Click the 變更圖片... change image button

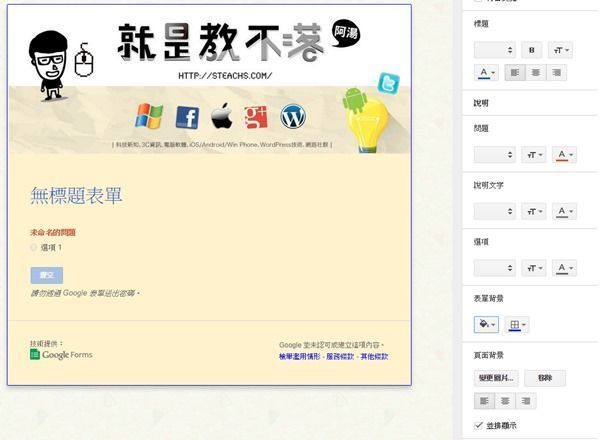click(x=496, y=378)
